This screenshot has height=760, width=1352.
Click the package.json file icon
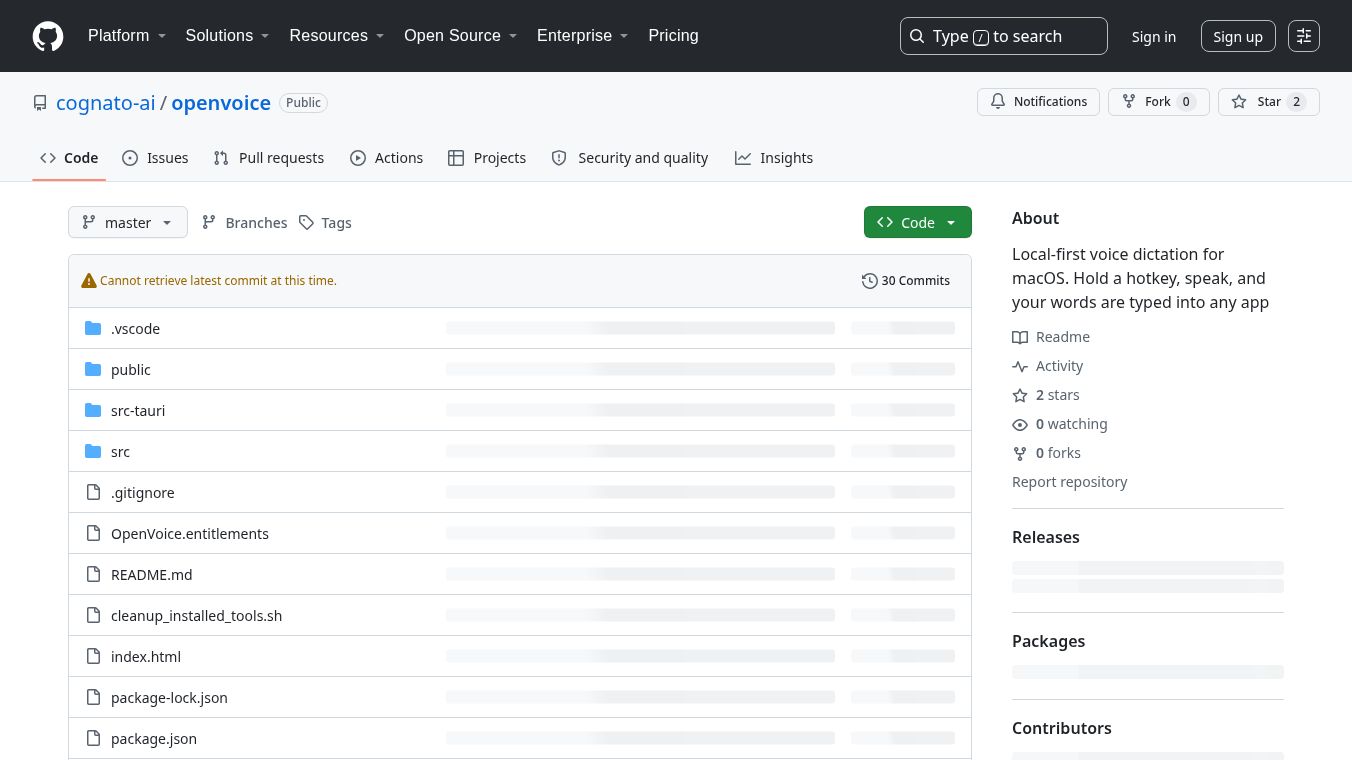click(93, 738)
